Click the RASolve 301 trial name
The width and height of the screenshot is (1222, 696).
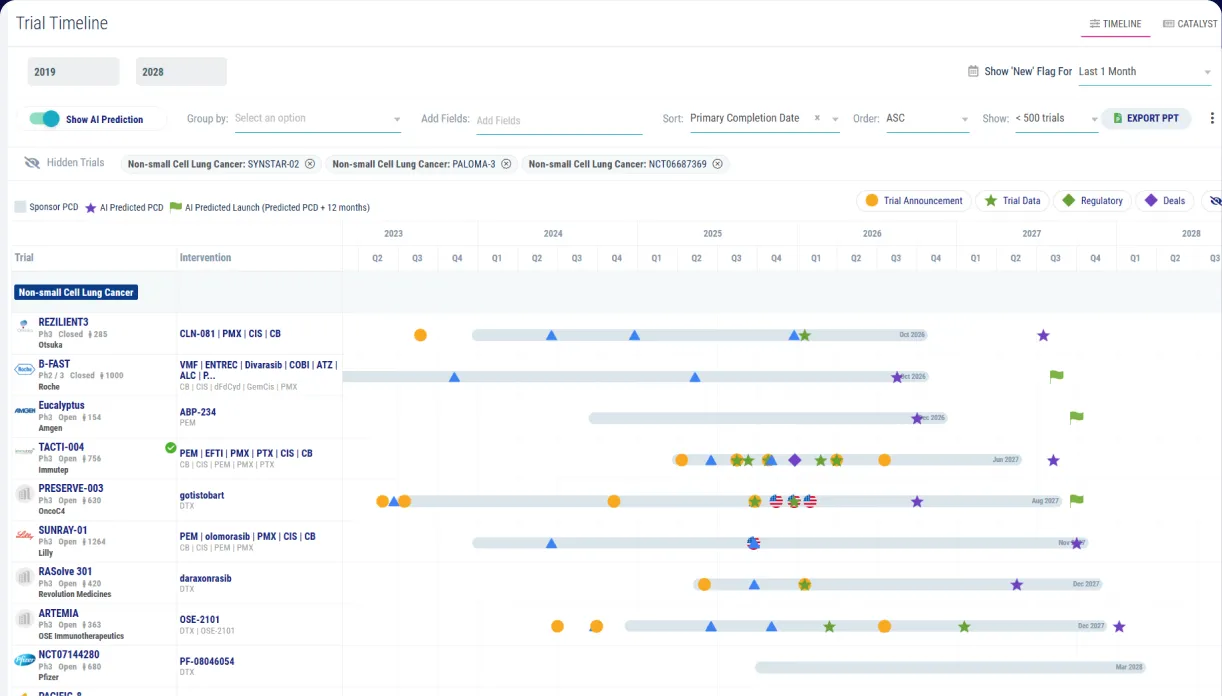(65, 571)
